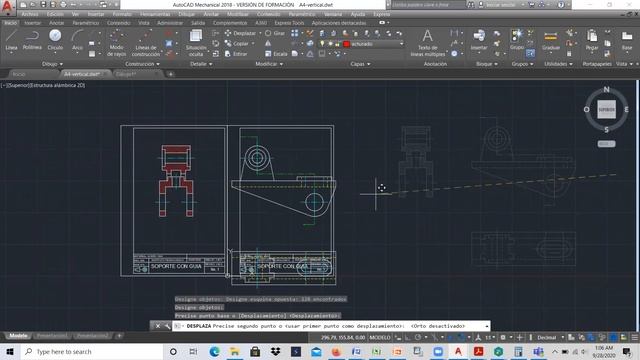
Task: Click the AutoCAD application menu logo
Action: pos(7,7)
